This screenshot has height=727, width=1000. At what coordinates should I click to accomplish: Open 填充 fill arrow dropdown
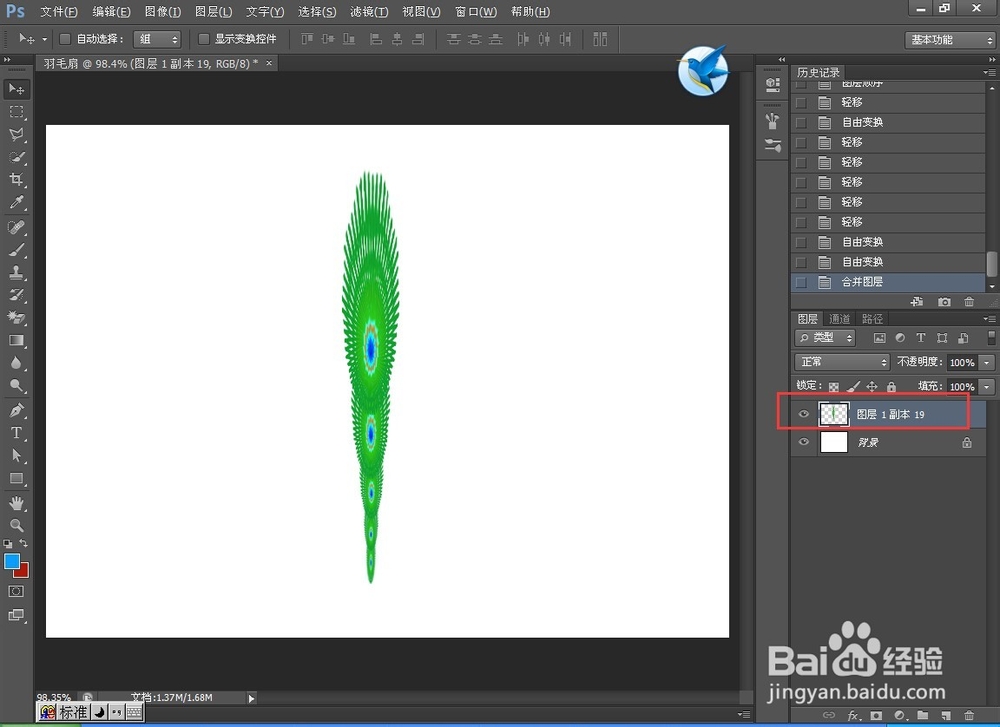click(x=987, y=386)
